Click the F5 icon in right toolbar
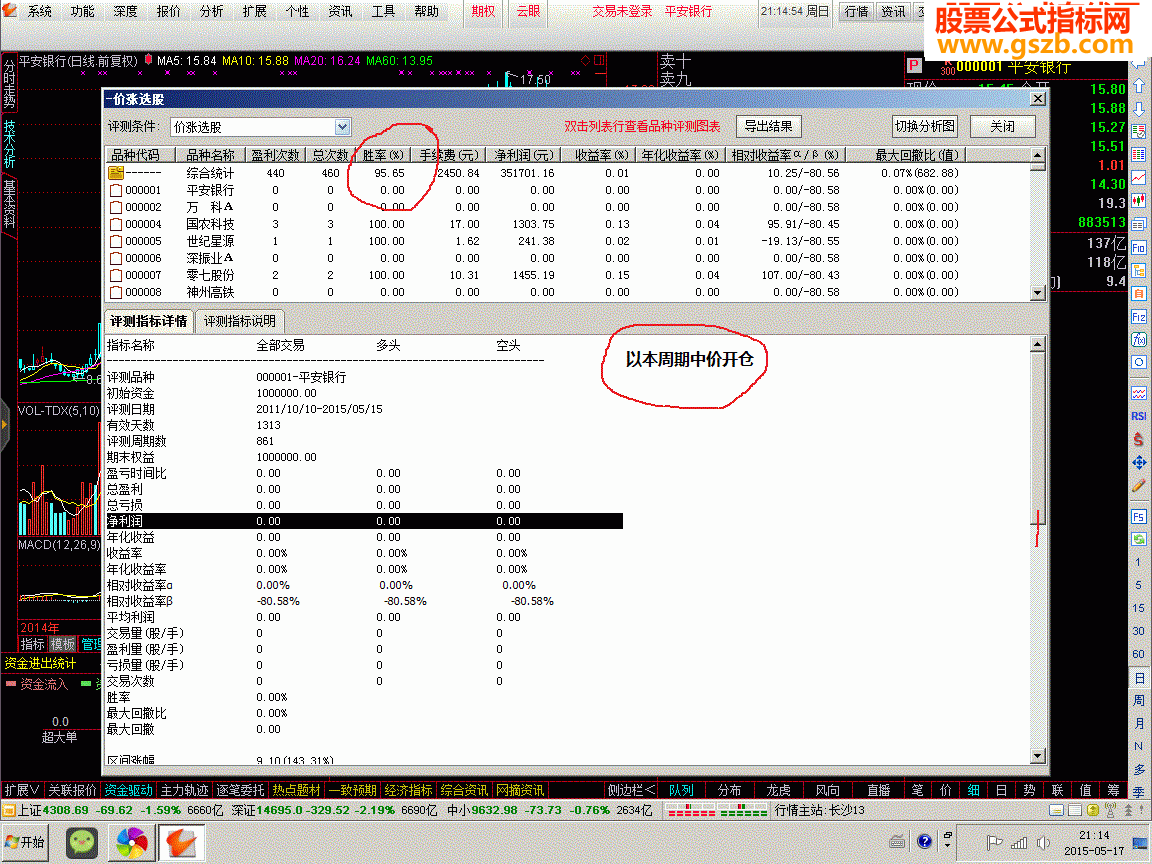This screenshot has width=1152, height=864. pos(1139,516)
